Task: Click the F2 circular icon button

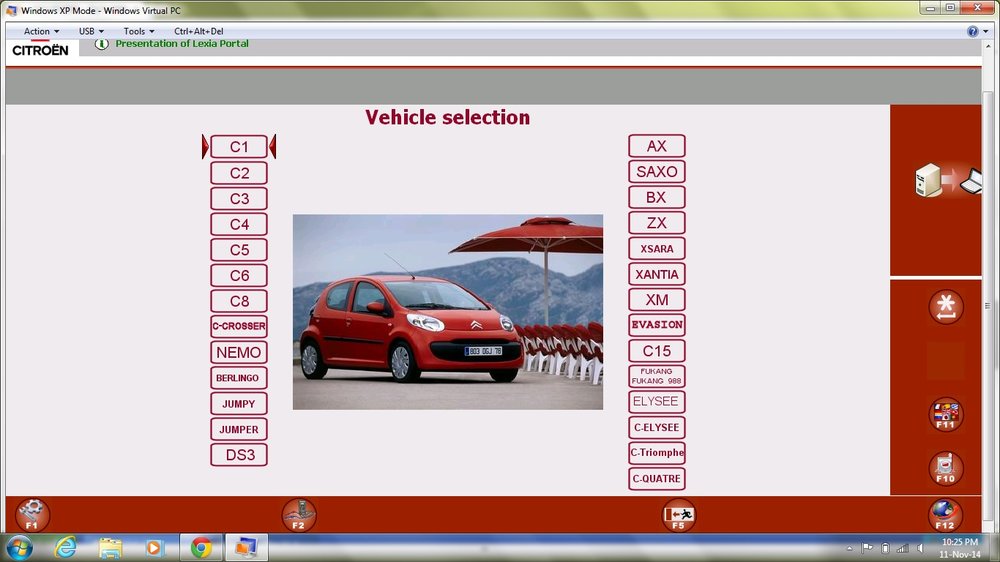Action: point(298,515)
